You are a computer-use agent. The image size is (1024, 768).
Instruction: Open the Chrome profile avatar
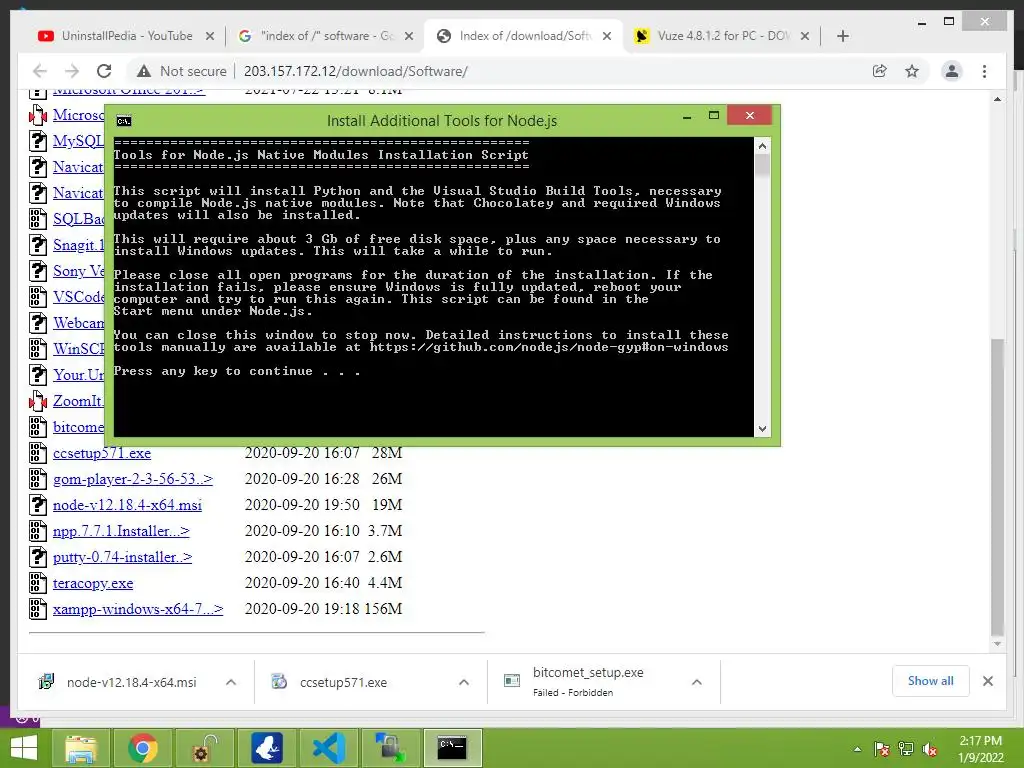point(952,71)
